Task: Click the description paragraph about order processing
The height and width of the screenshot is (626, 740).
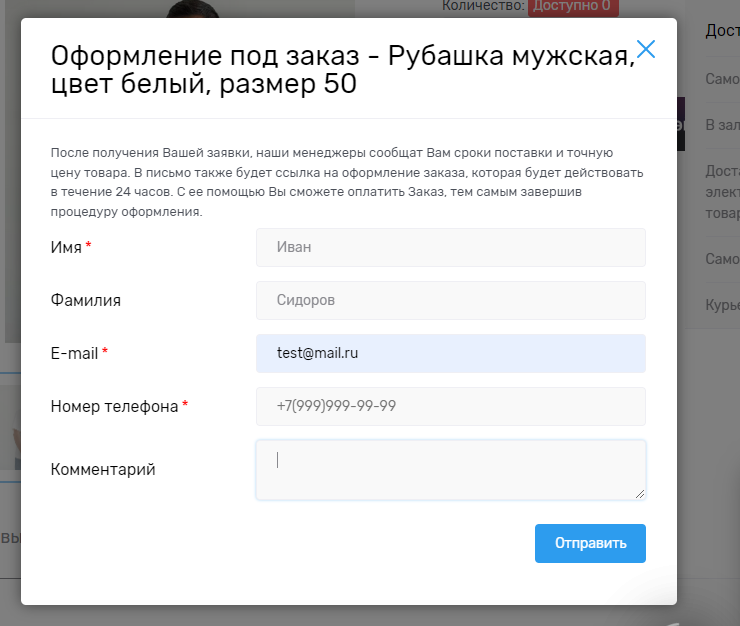Action: tap(347, 182)
